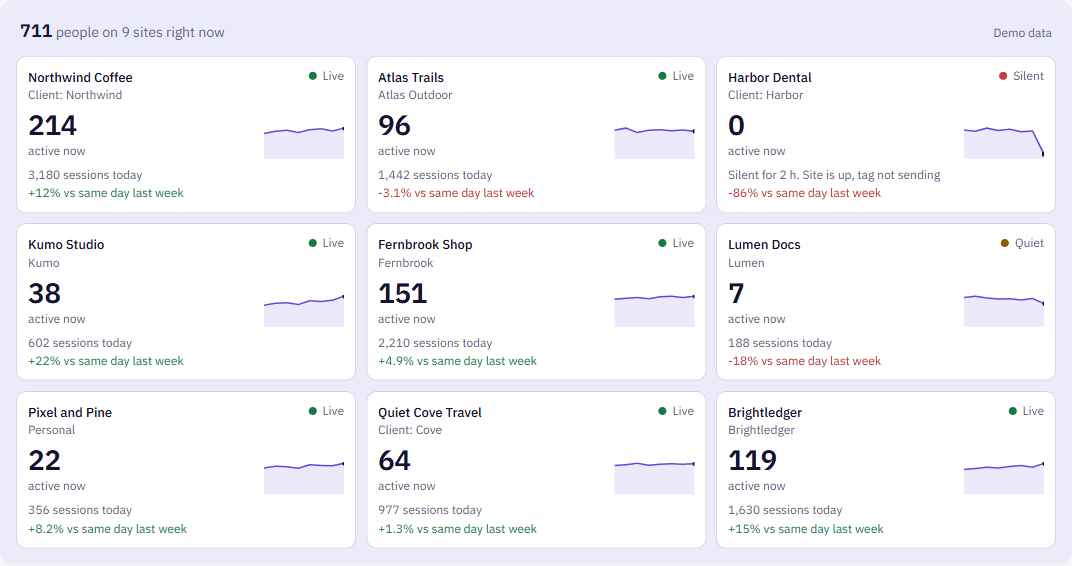Open the Lumen Docs site title

click(764, 245)
